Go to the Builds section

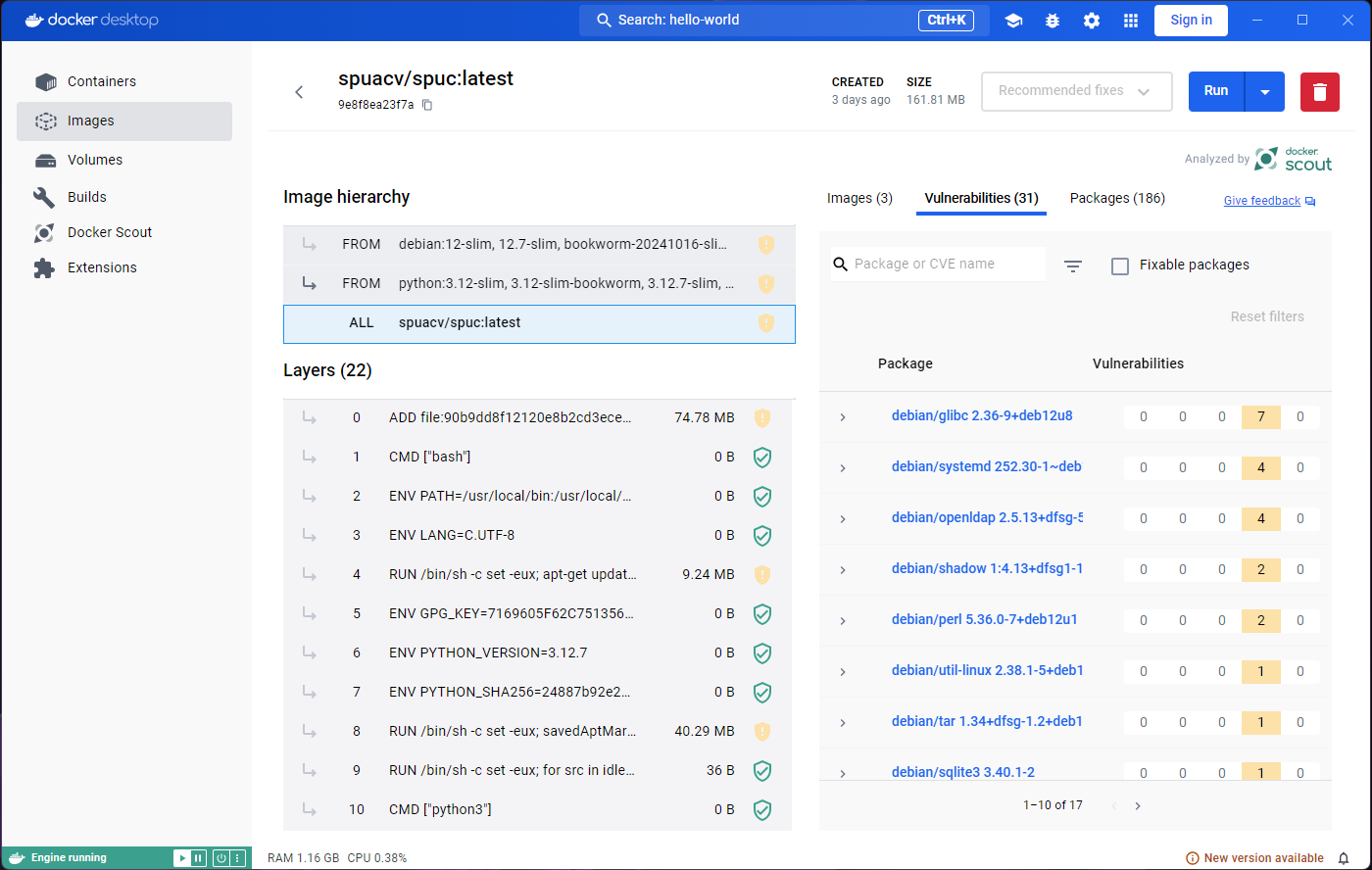(x=124, y=197)
